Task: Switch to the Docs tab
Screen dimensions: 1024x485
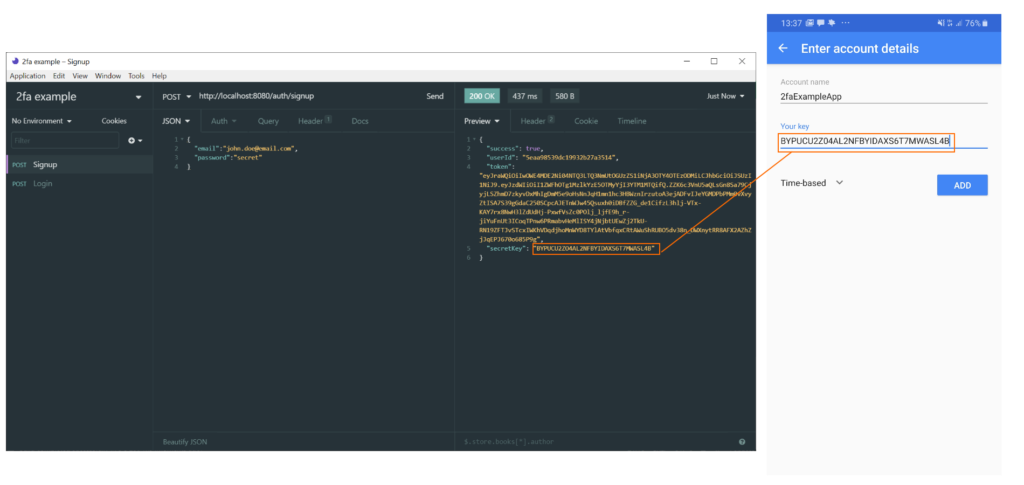Action: 360,121
